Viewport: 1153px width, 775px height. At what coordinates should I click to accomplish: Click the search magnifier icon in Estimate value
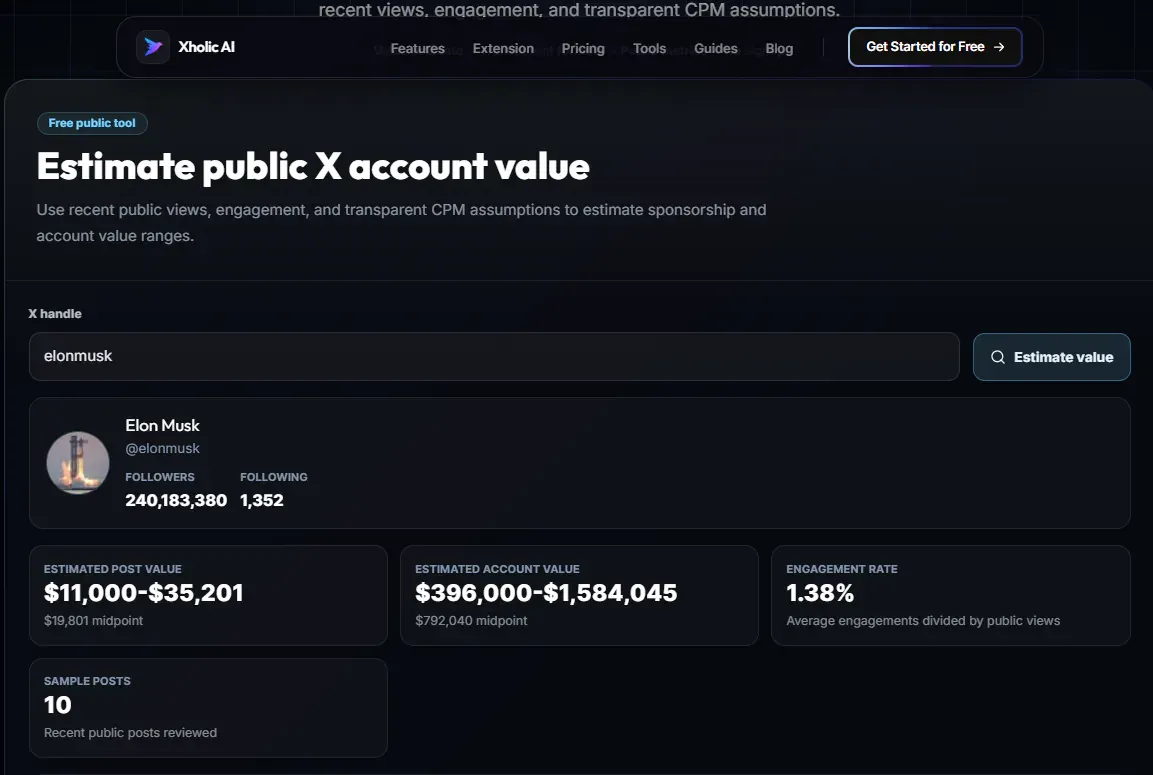click(x=998, y=357)
